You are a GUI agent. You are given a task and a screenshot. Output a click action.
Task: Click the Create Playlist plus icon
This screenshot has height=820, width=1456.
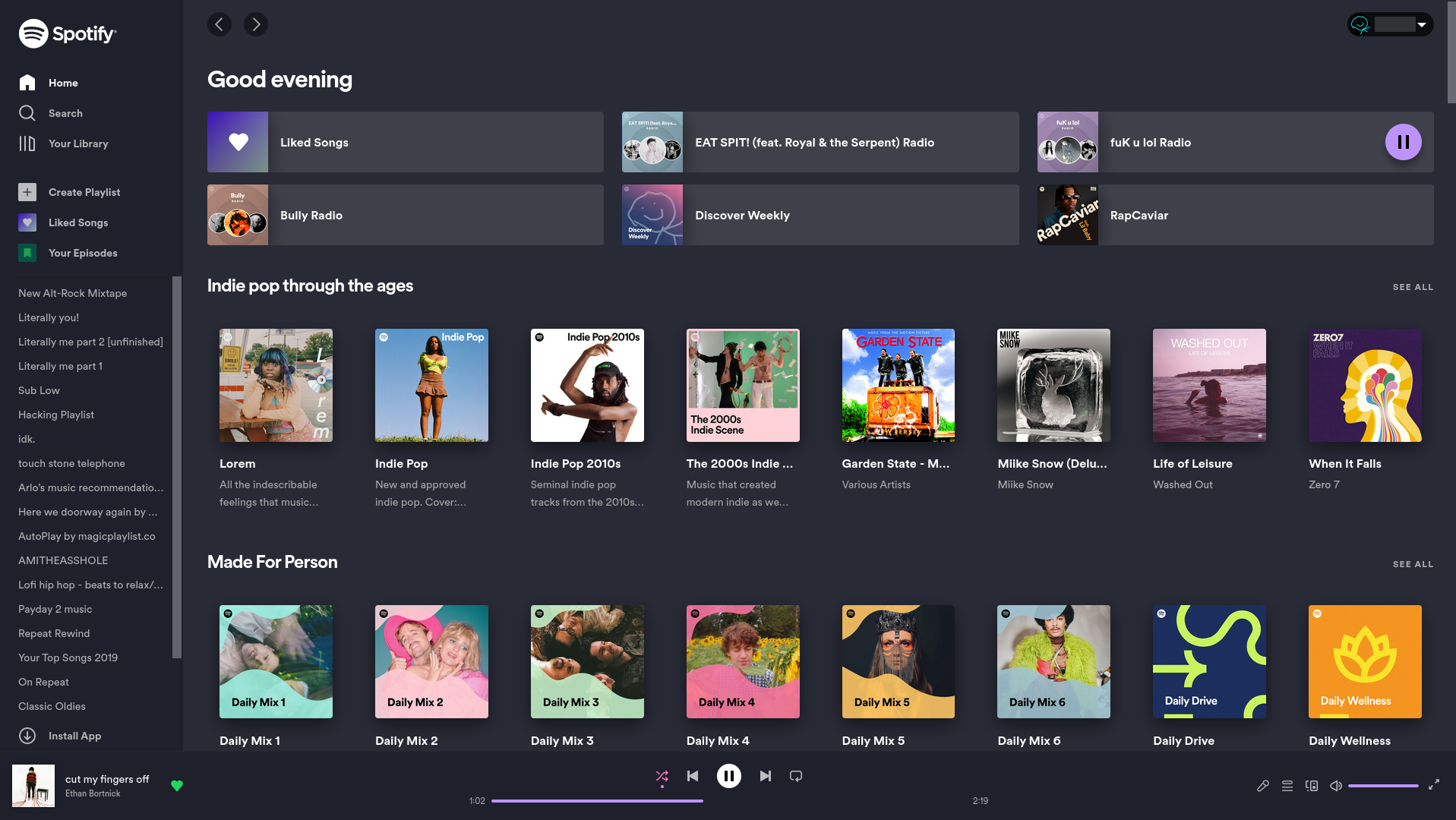[27, 192]
